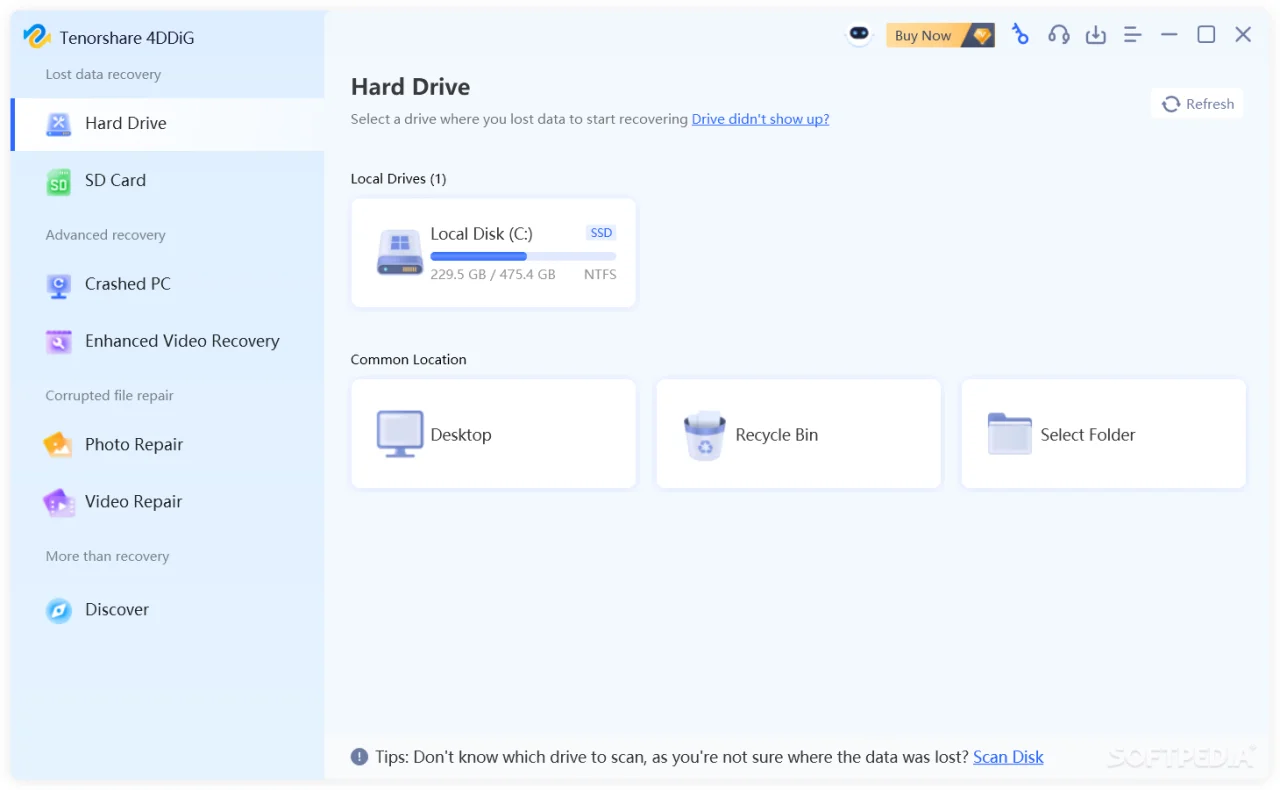Click the Tenorshare 4DDiG logo icon
Viewport: 1280px width, 790px height.
[x=36, y=37]
